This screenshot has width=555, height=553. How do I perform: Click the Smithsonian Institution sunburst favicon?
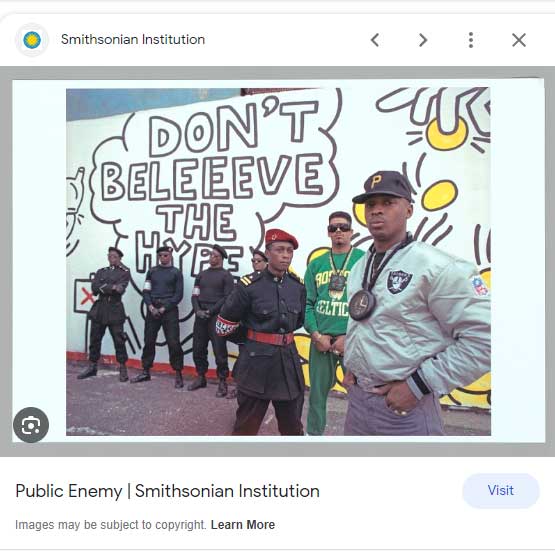32,40
